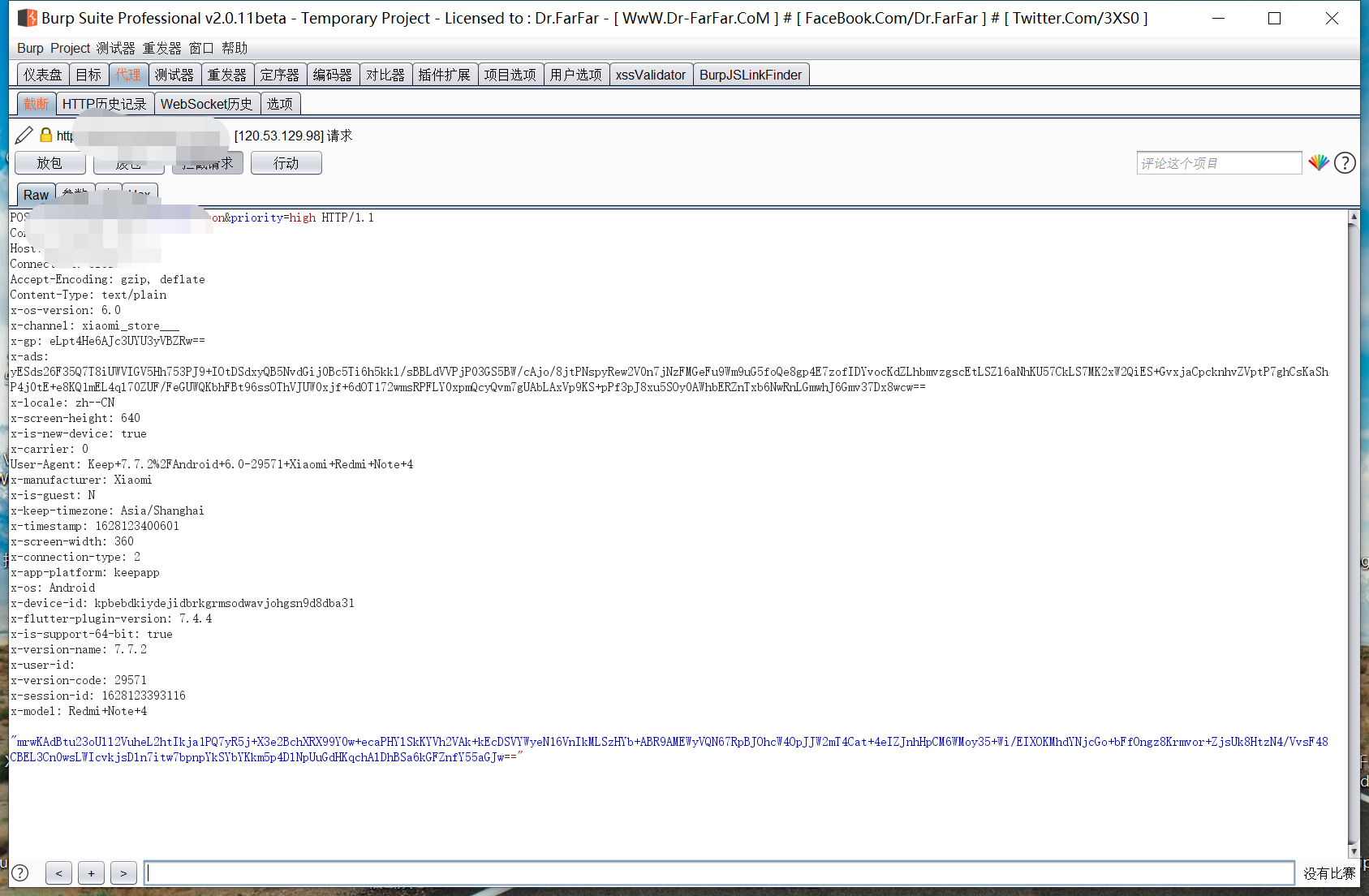Open the 帮助 menu
1369x896 pixels.
click(235, 48)
